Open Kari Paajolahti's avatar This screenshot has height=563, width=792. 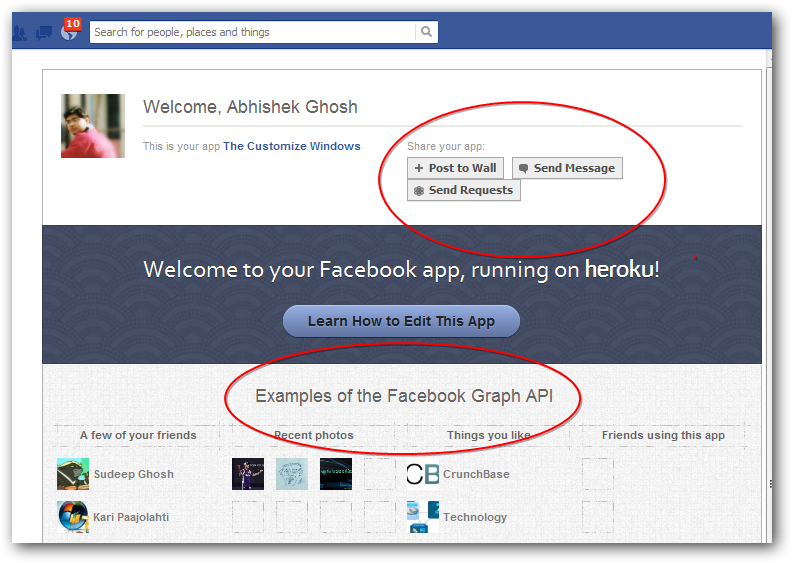coord(73,517)
